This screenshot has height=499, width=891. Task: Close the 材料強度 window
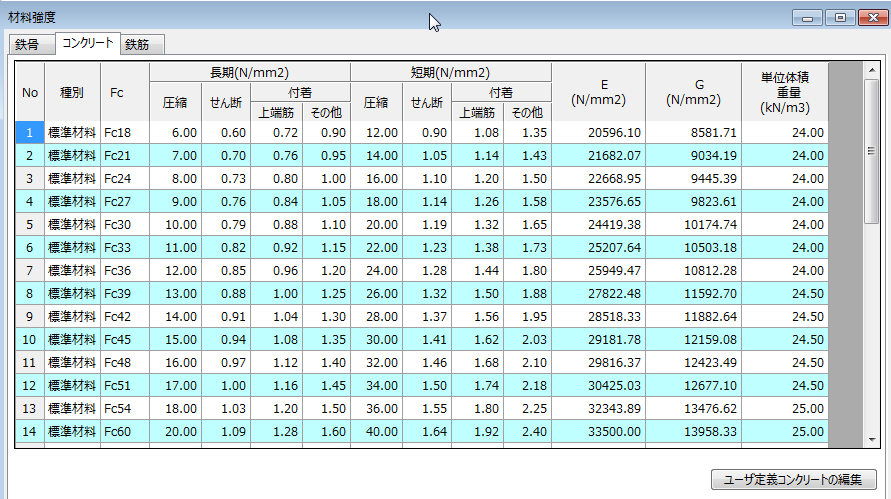point(873,18)
